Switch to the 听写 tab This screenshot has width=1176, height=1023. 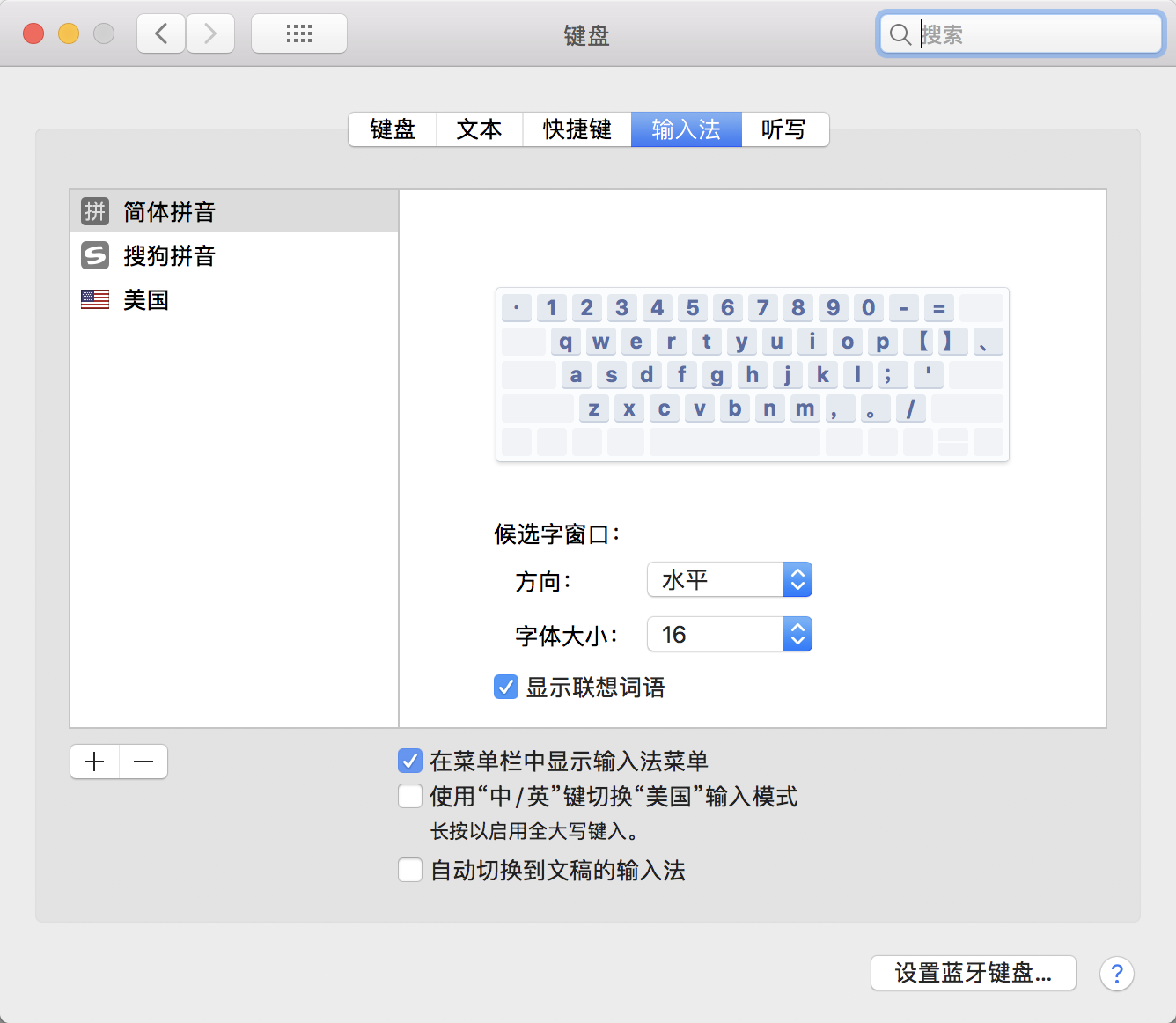tap(783, 129)
